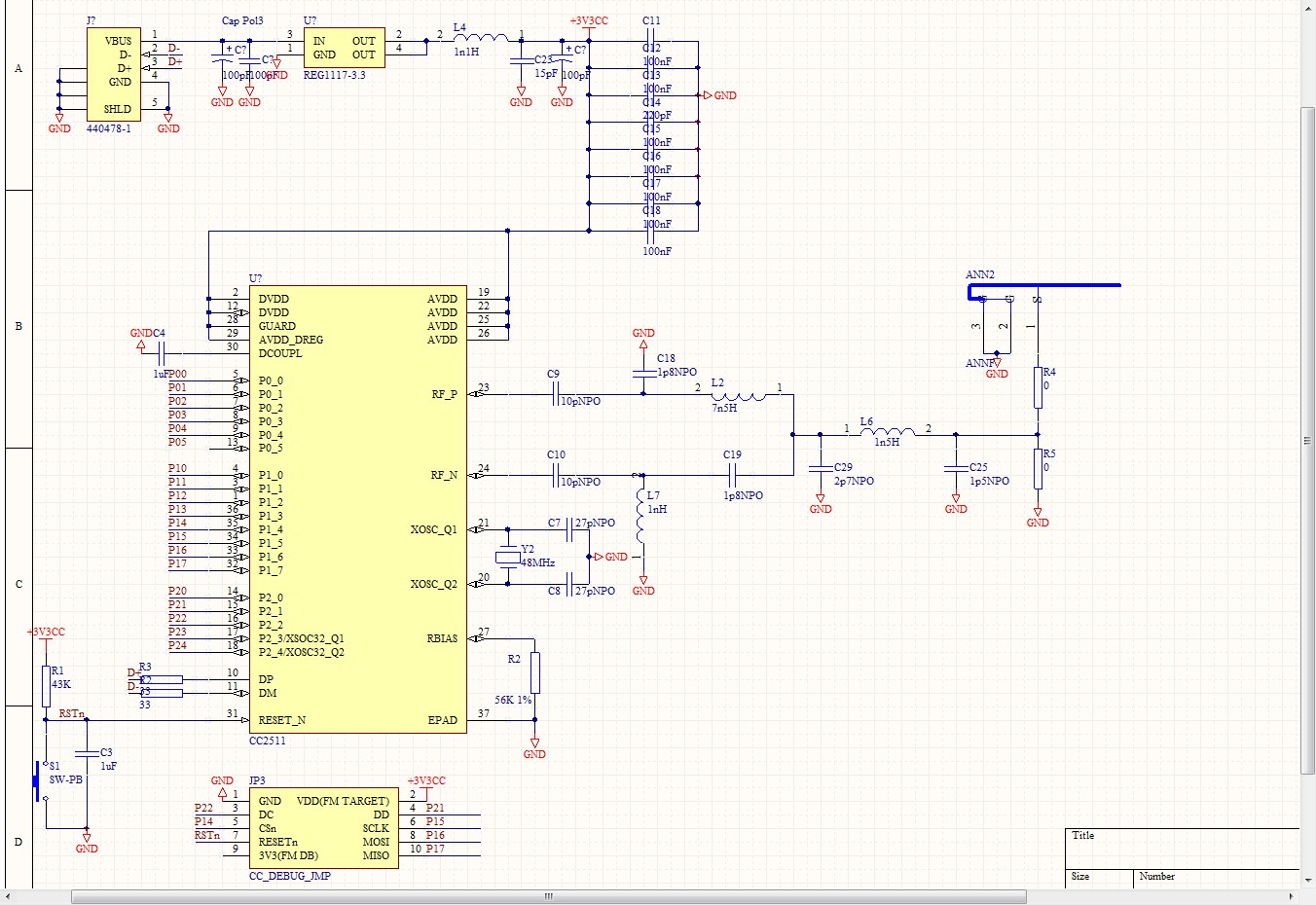Image resolution: width=1316 pixels, height=905 pixels.
Task: Click the 'AVDD_DREG' pin name
Action: 291,340
